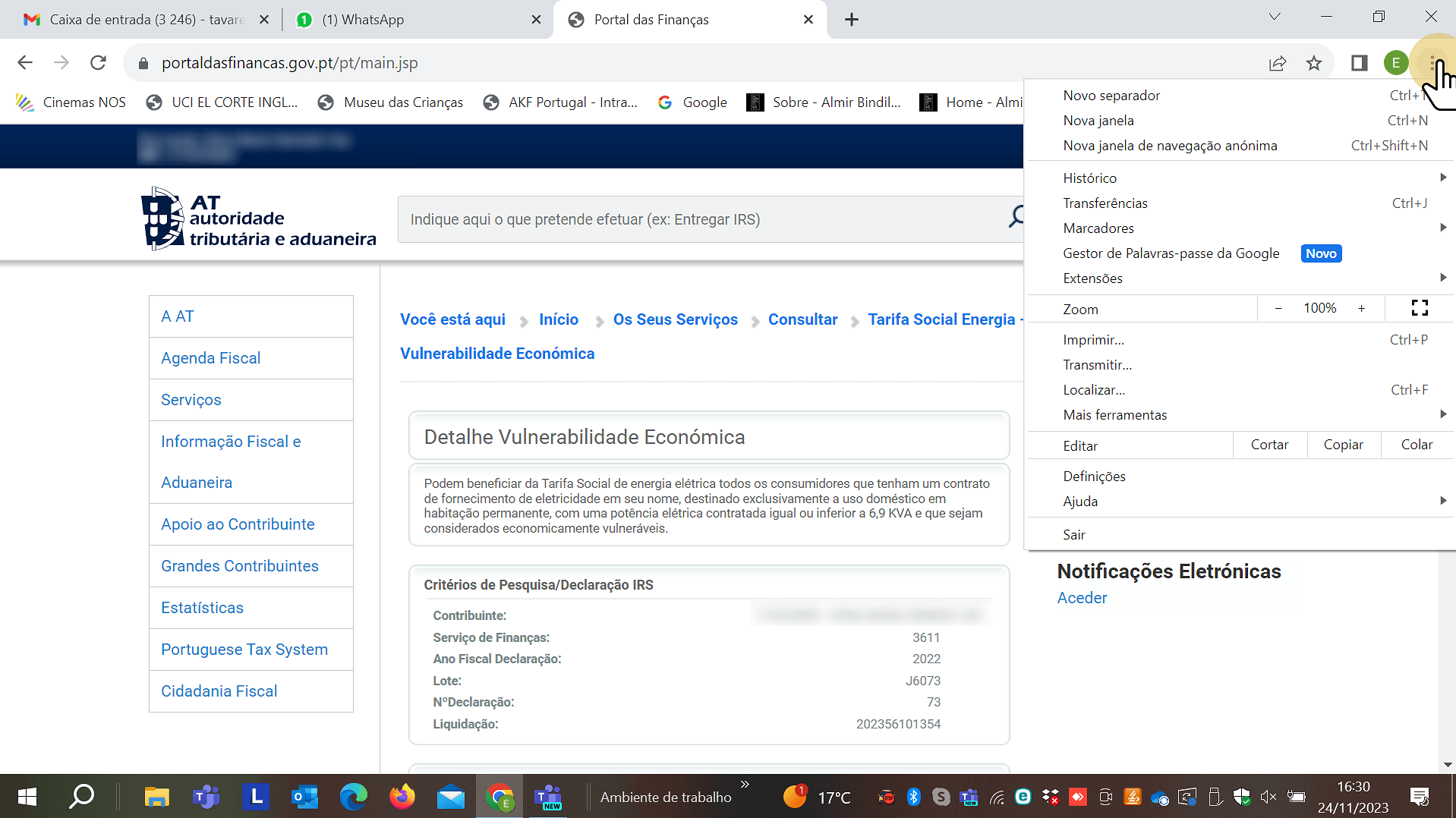Click the AT portal search input field
The width and height of the screenshot is (1456, 818).
pos(698,219)
